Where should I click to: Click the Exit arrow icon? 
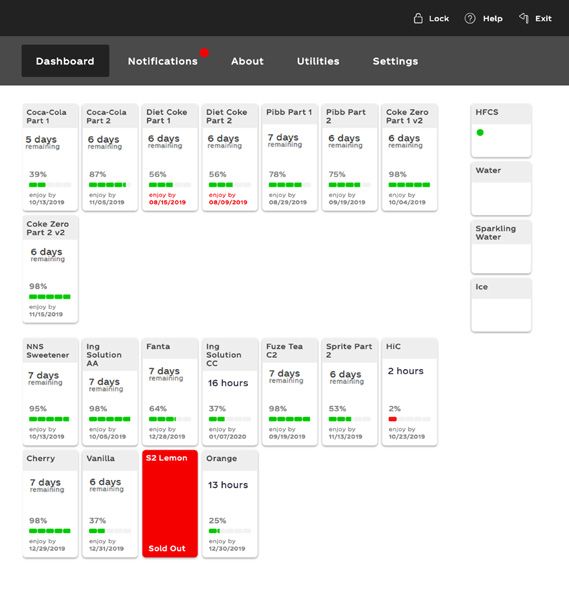coord(523,18)
